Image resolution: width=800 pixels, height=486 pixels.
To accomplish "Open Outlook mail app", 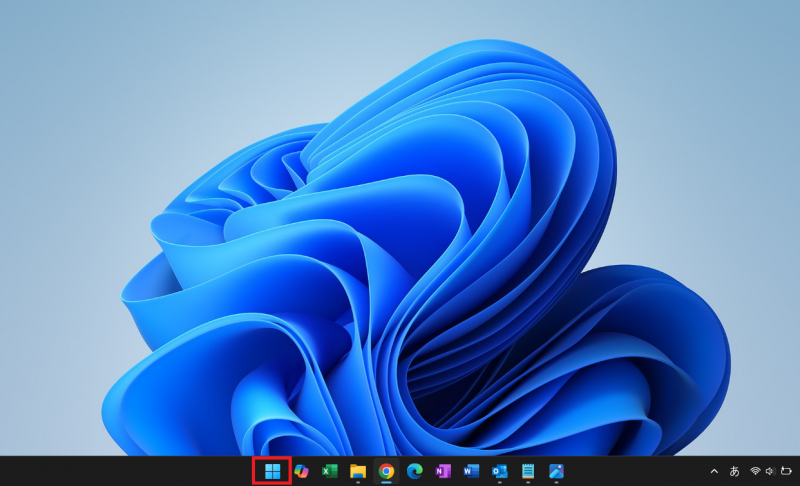I will point(499,471).
